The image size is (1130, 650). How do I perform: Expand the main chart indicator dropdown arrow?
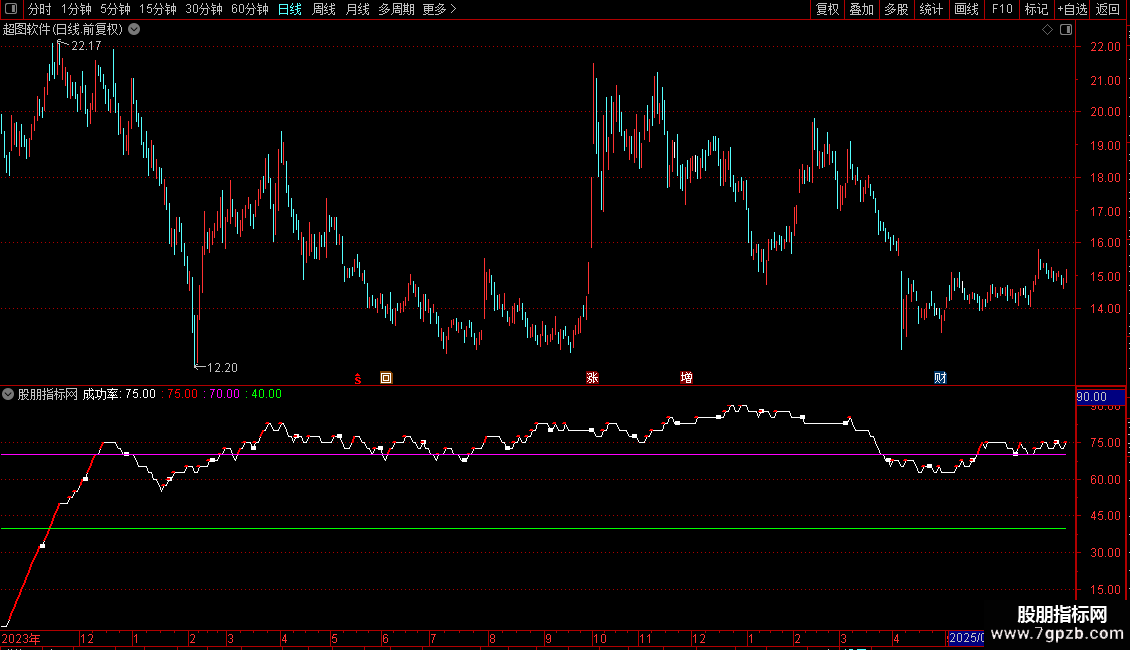click(x=134, y=30)
